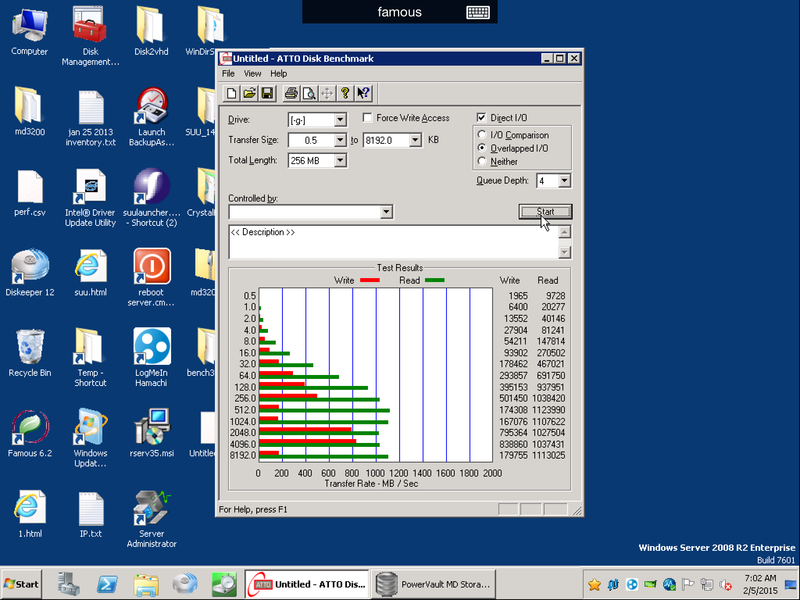Screen dimensions: 800x600
Task: Open the View menu
Action: coord(253,73)
